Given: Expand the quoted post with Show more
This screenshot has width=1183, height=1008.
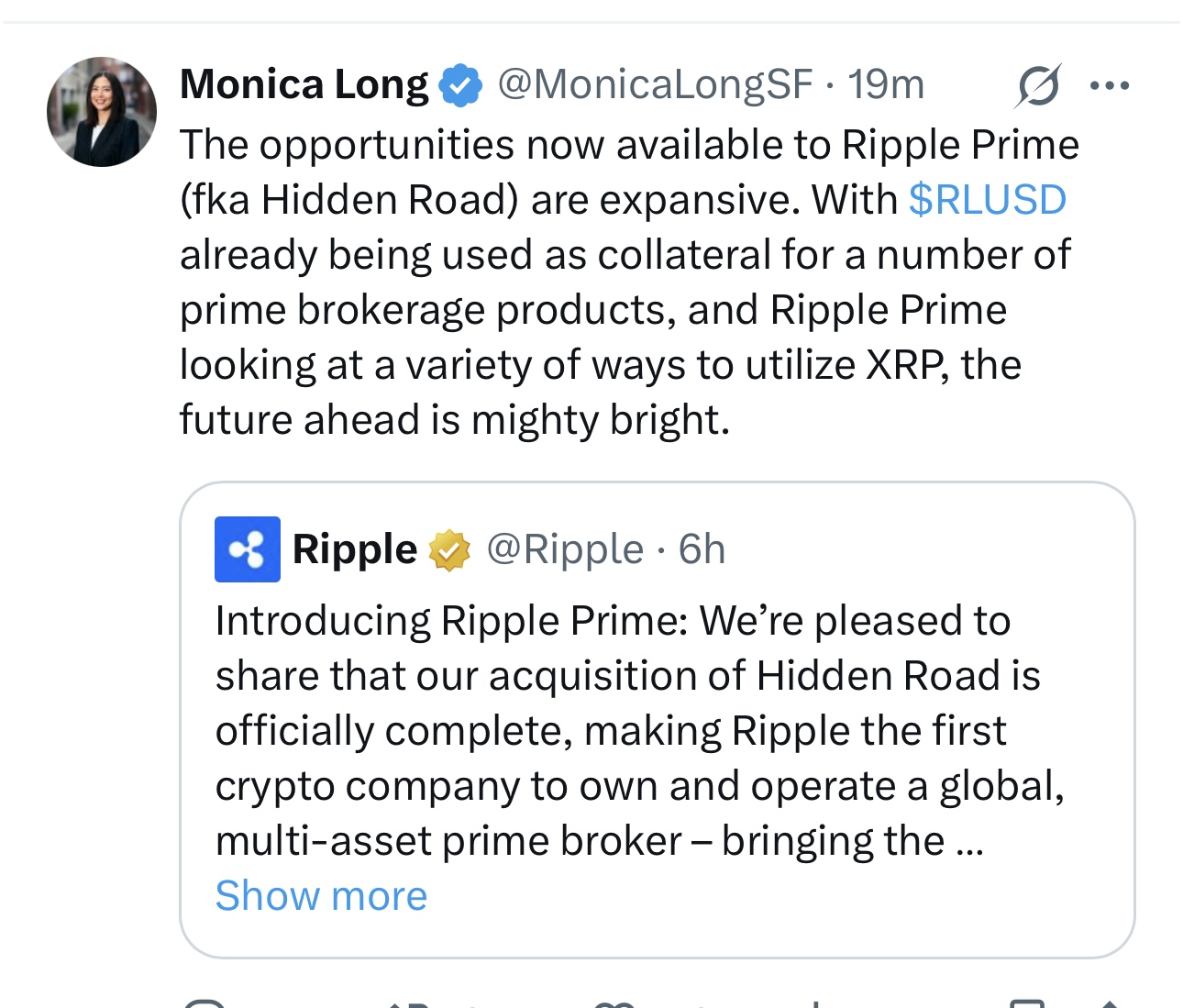Looking at the screenshot, I should click(x=321, y=895).
